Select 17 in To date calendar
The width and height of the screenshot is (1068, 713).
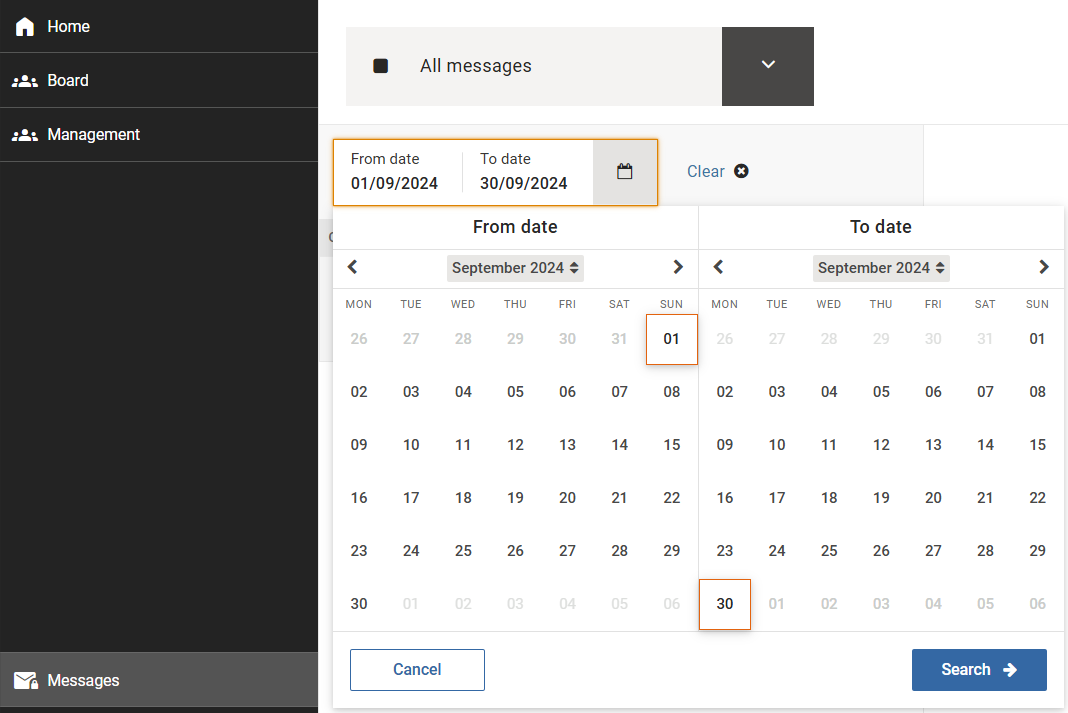(776, 498)
